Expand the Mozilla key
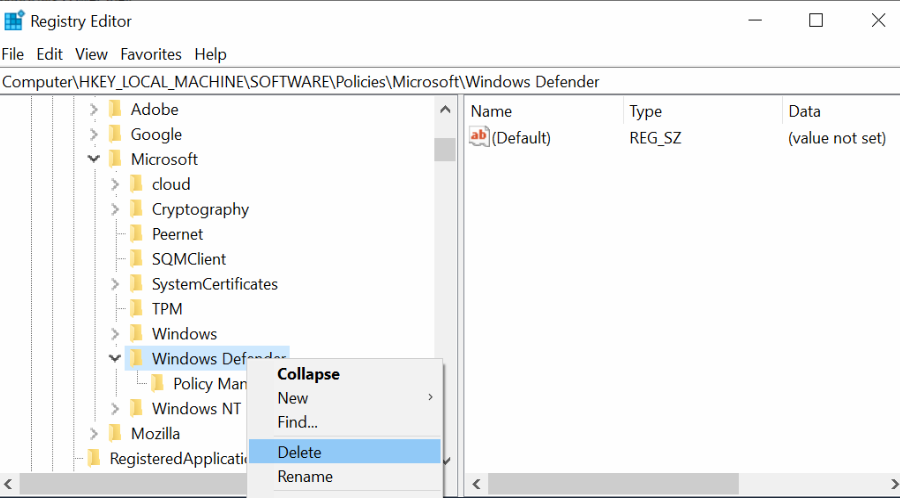The width and height of the screenshot is (900, 500). (94, 433)
